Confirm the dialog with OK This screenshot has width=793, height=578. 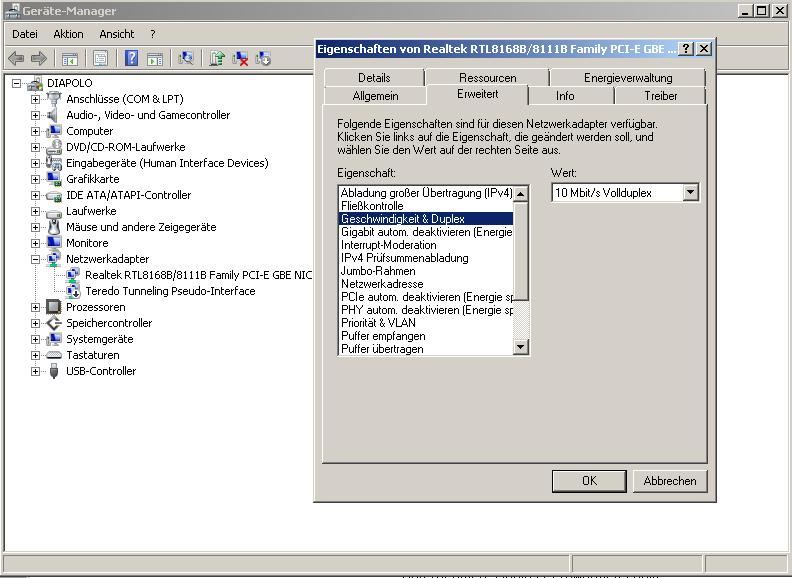click(589, 481)
